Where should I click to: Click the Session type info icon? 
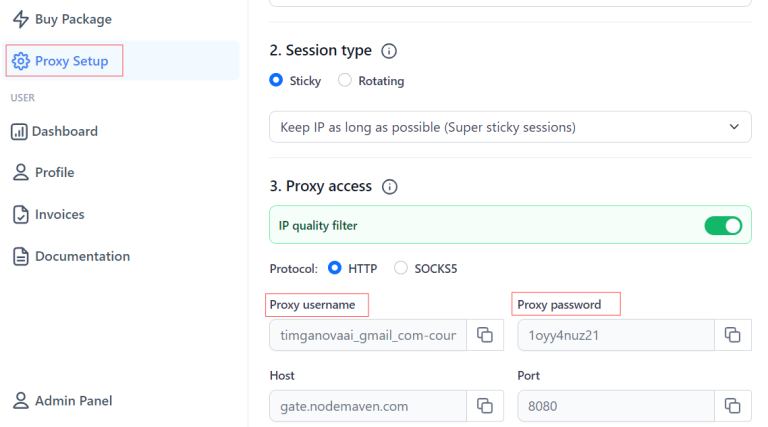pyautogui.click(x=389, y=50)
